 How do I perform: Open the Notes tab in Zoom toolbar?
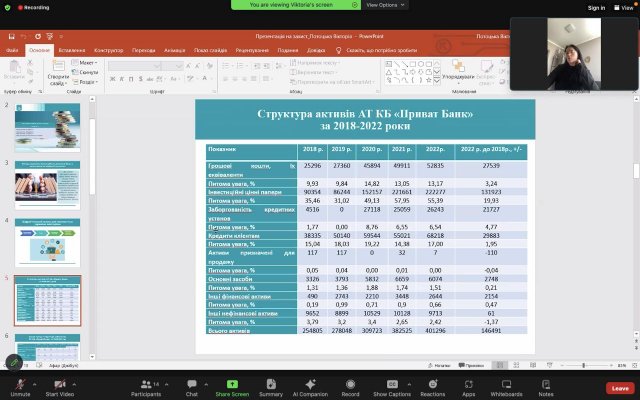pyautogui.click(x=545, y=382)
